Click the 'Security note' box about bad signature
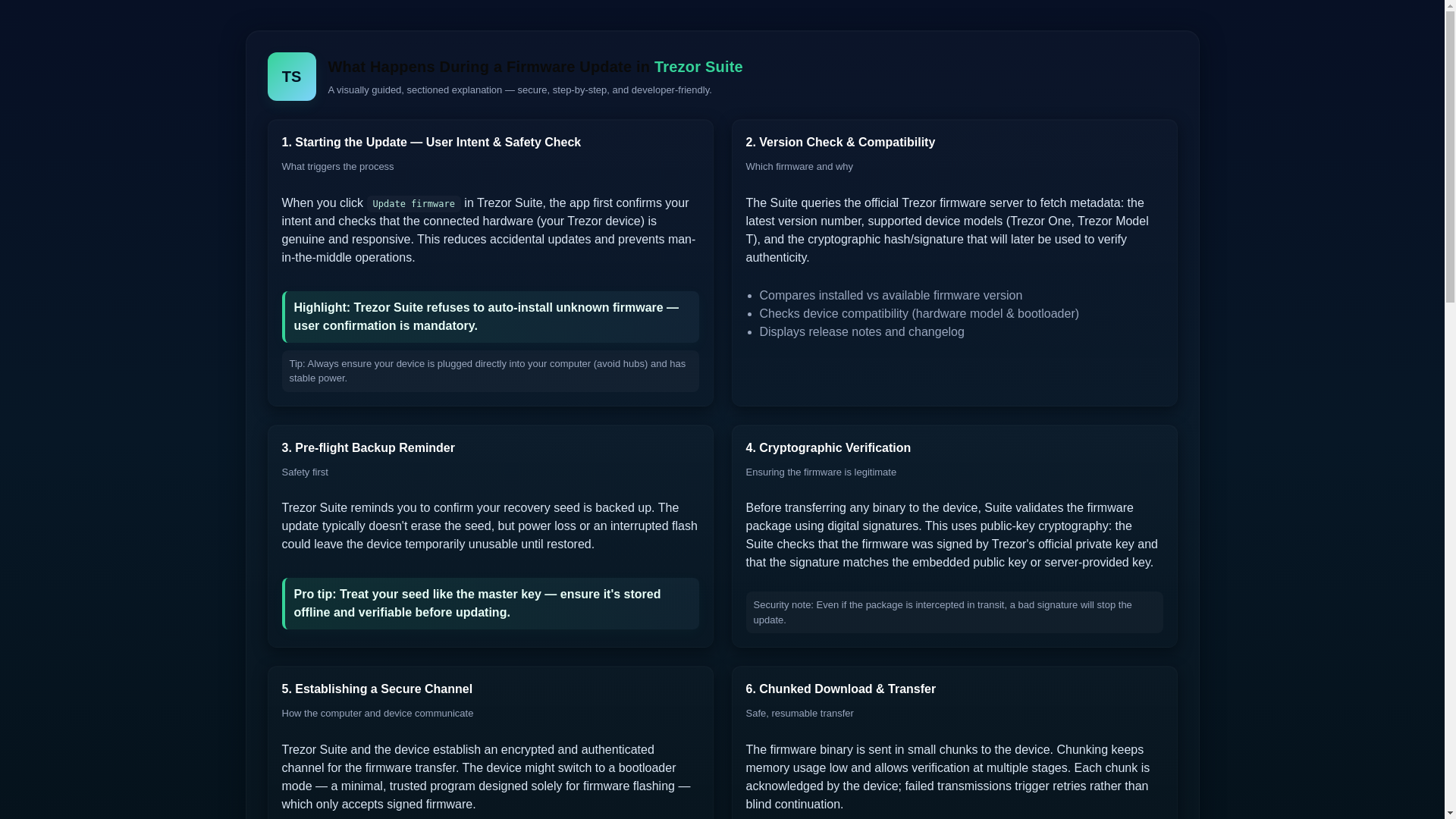 (x=954, y=613)
